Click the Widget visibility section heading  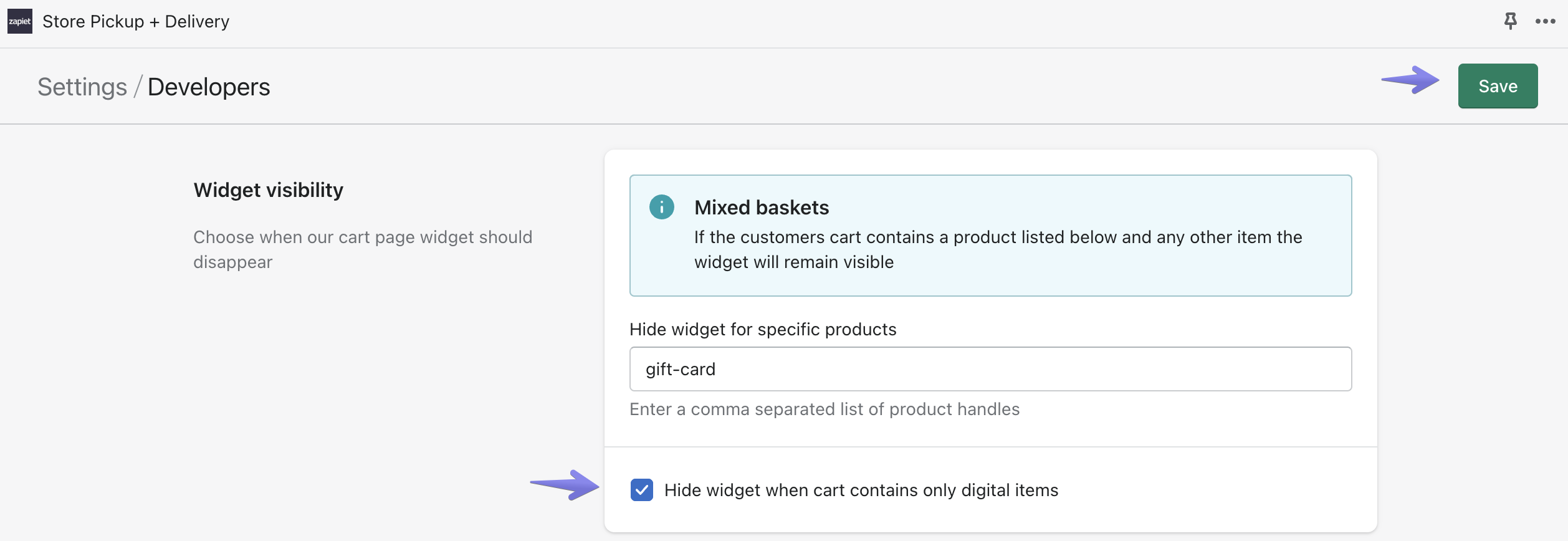[x=268, y=190]
